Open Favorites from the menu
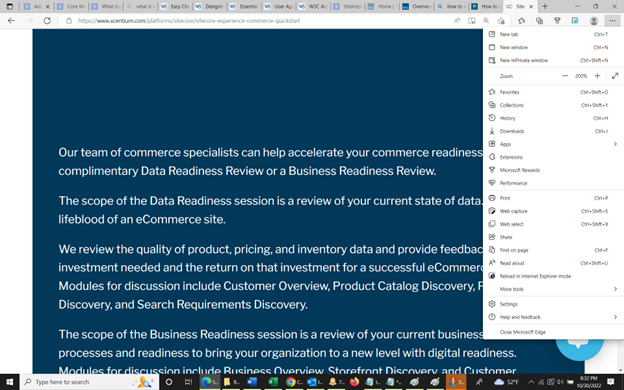The image size is (624, 390). tap(553, 92)
